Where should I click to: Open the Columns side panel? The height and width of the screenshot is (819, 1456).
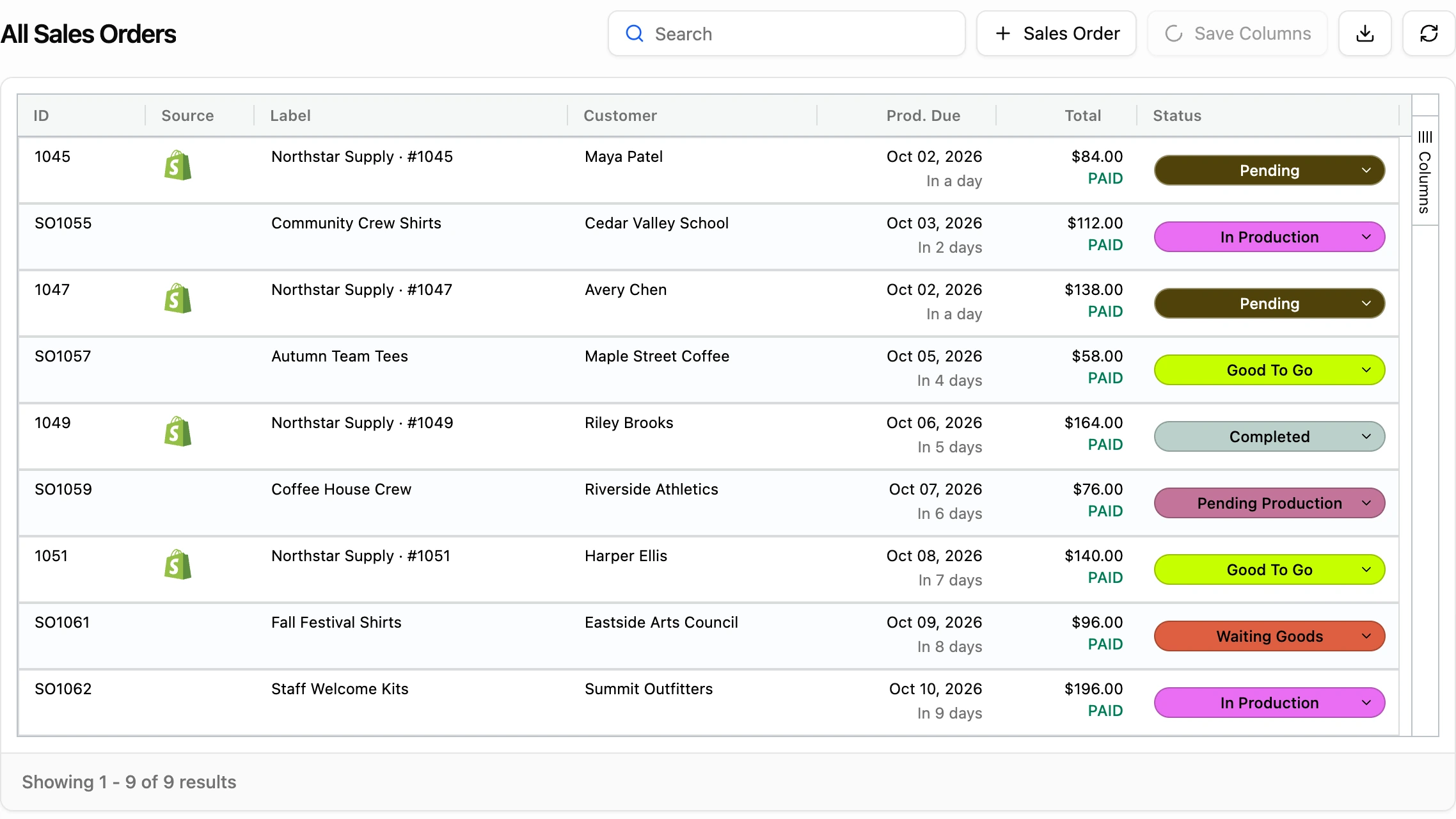[1425, 171]
